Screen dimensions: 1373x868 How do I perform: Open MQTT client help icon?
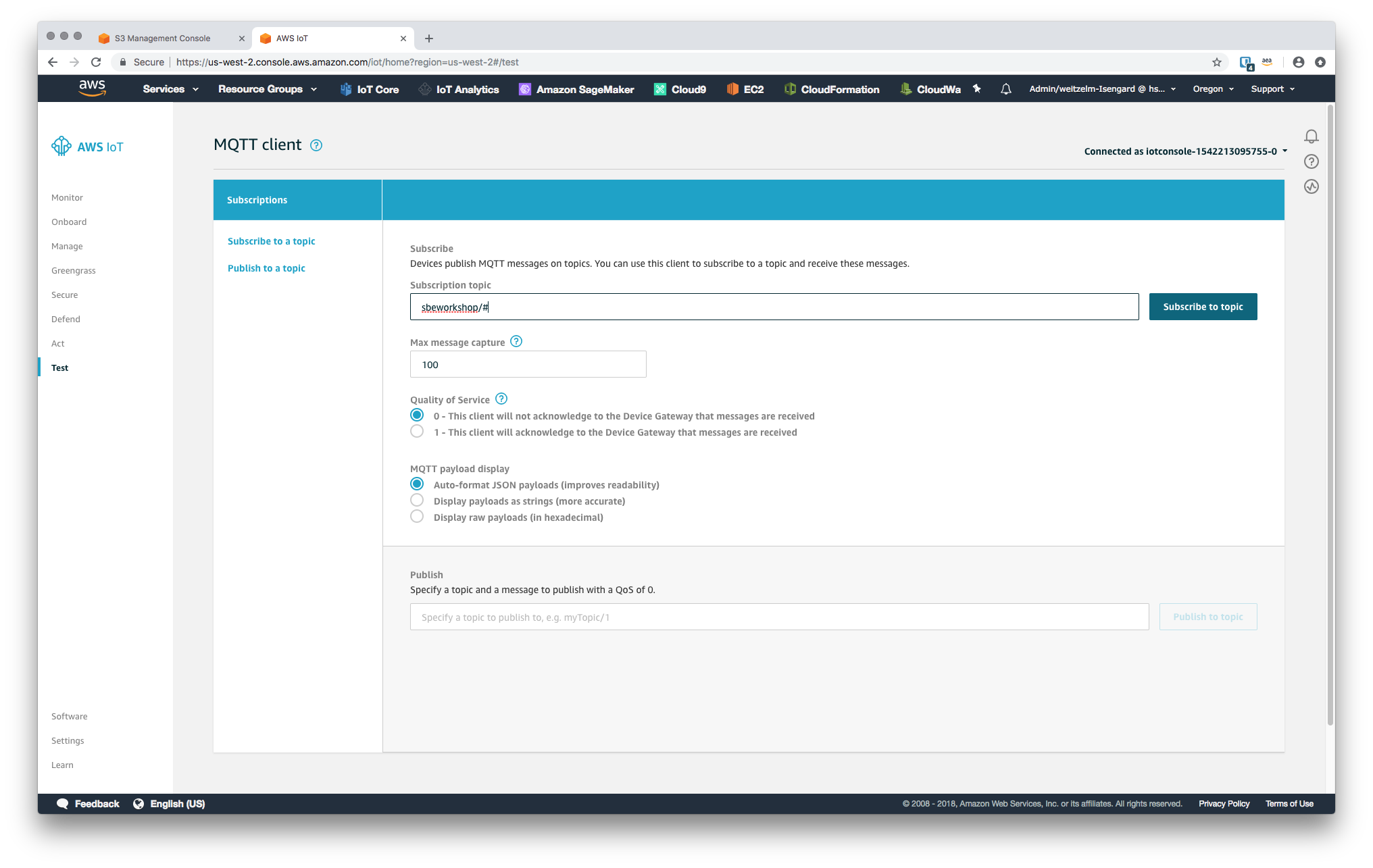click(316, 145)
